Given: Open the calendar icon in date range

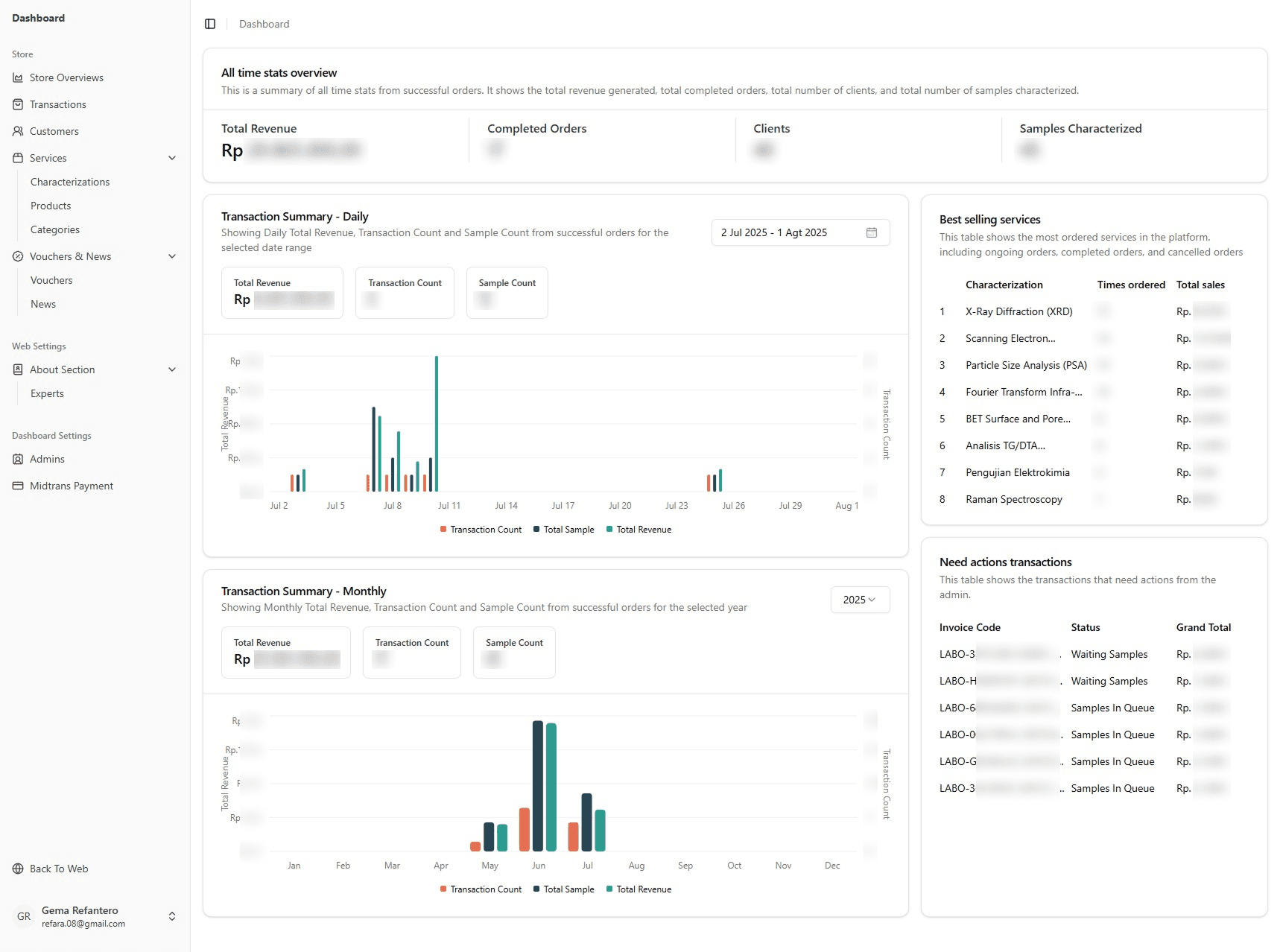Looking at the screenshot, I should [x=871, y=232].
